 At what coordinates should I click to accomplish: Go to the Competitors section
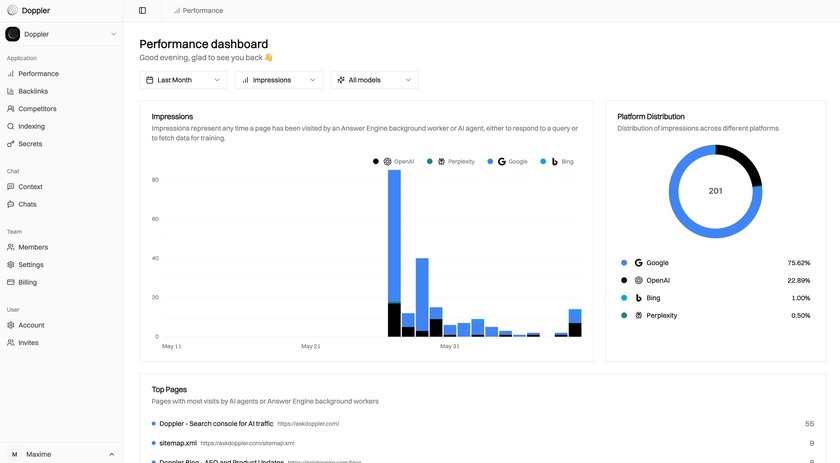[x=37, y=109]
